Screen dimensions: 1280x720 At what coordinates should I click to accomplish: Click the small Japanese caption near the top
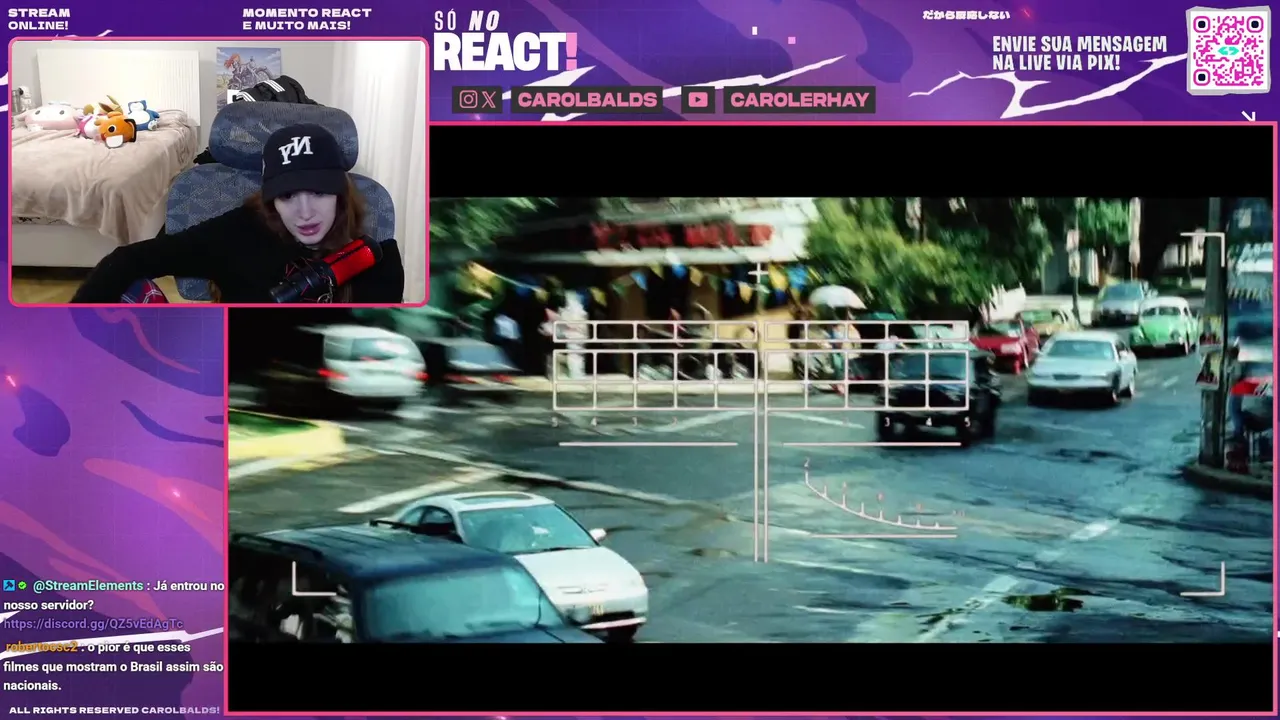point(965,15)
